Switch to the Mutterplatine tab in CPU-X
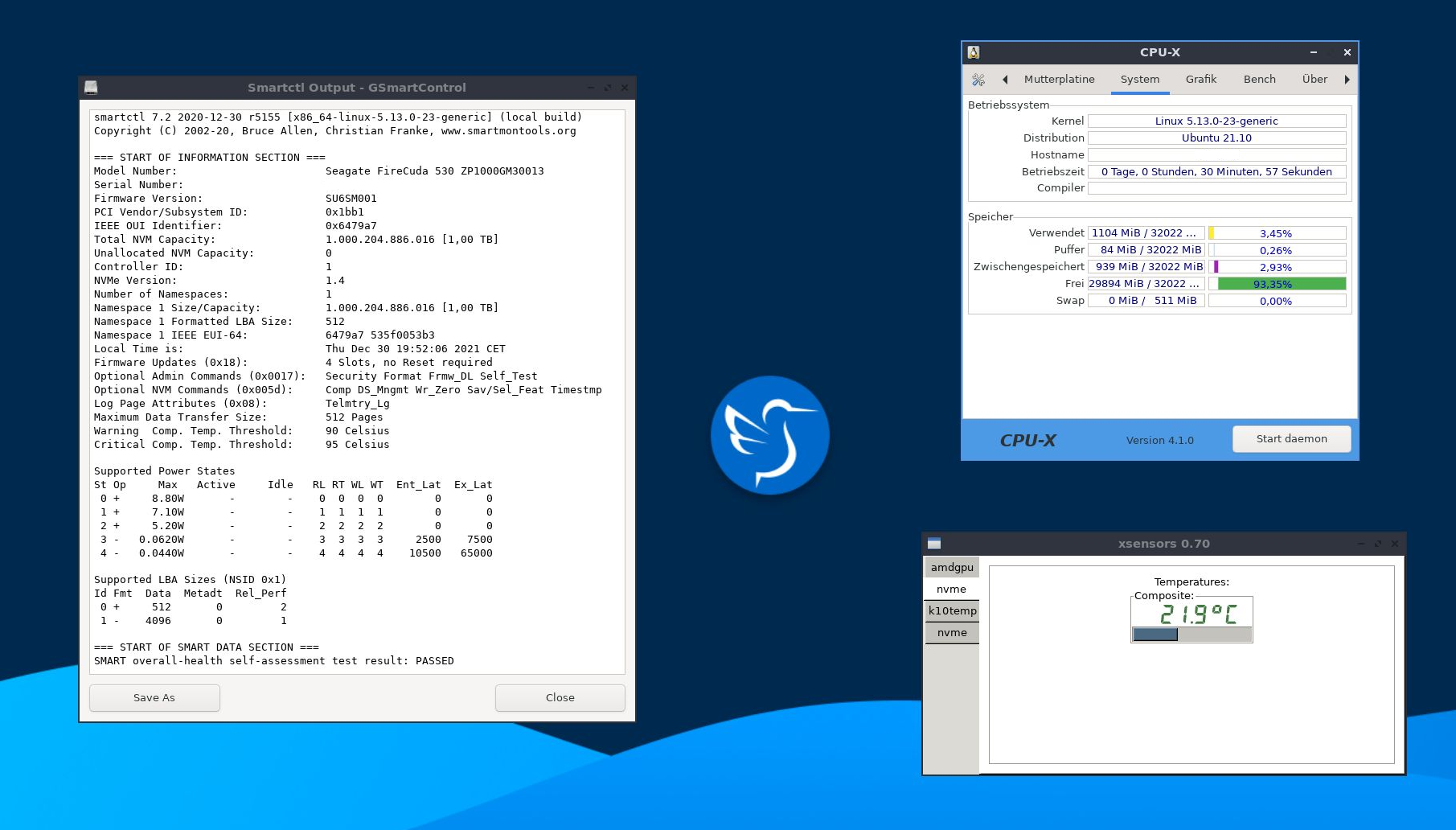 (x=1059, y=79)
